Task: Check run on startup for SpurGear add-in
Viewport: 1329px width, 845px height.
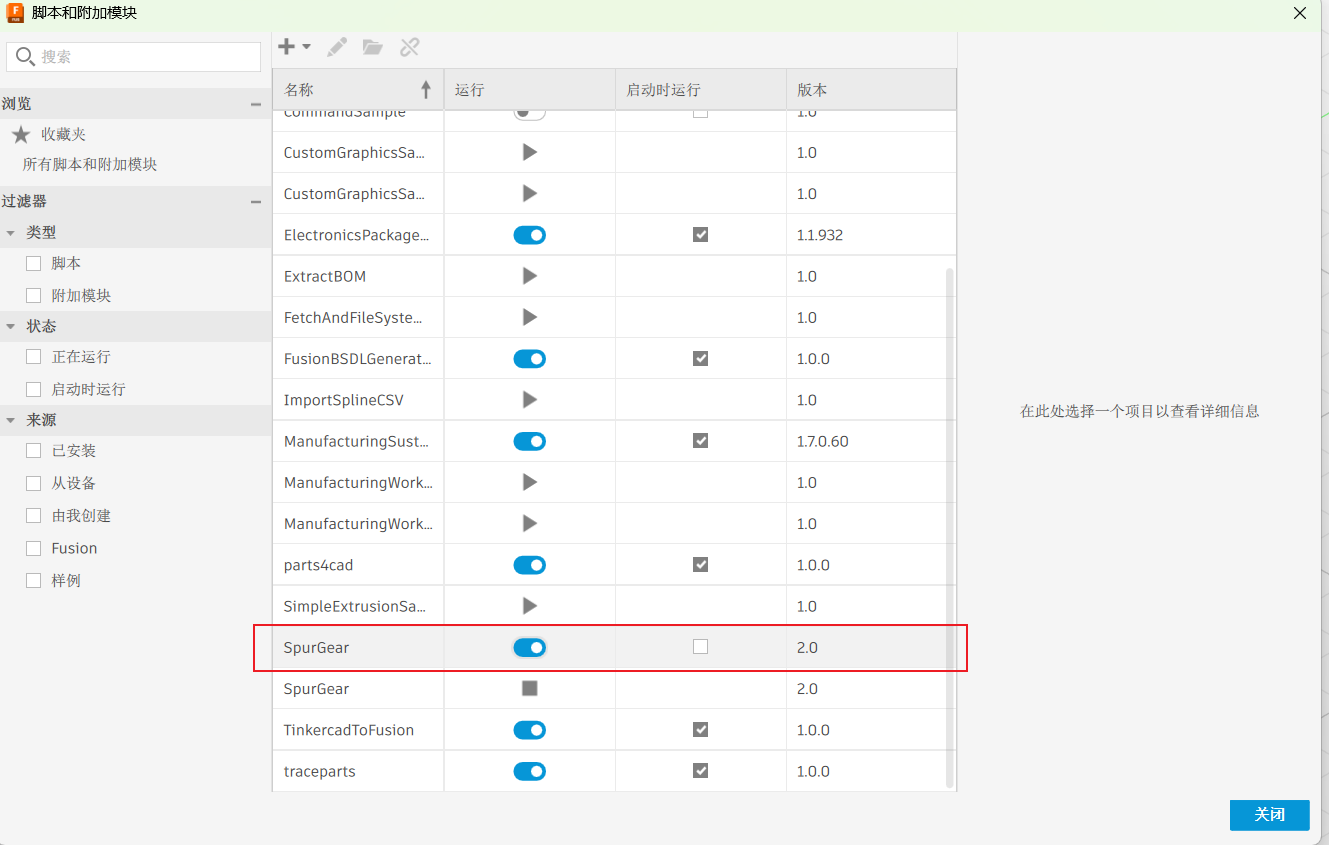Action: pos(700,647)
